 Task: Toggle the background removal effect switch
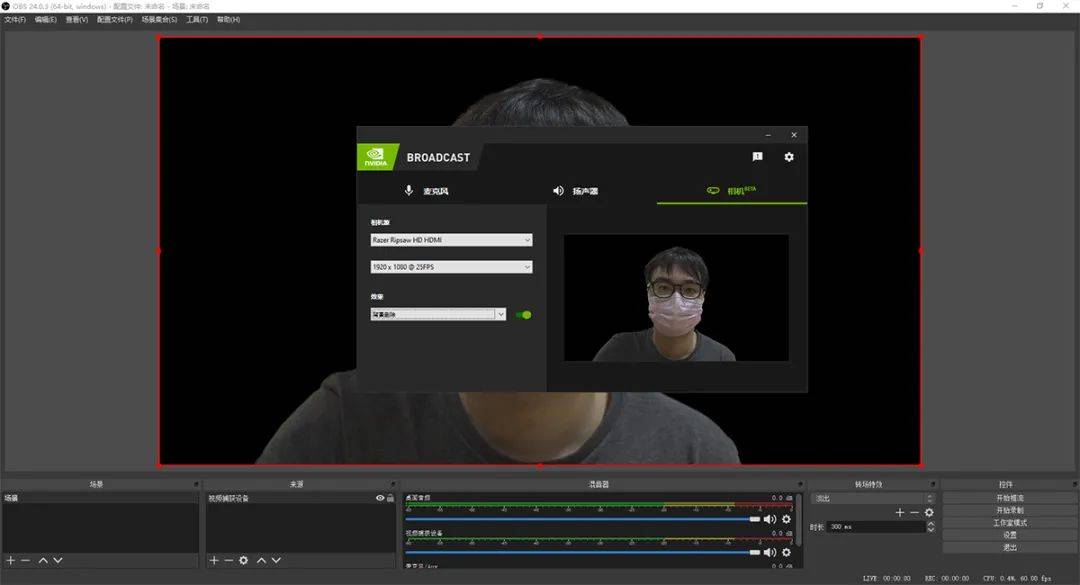point(524,315)
